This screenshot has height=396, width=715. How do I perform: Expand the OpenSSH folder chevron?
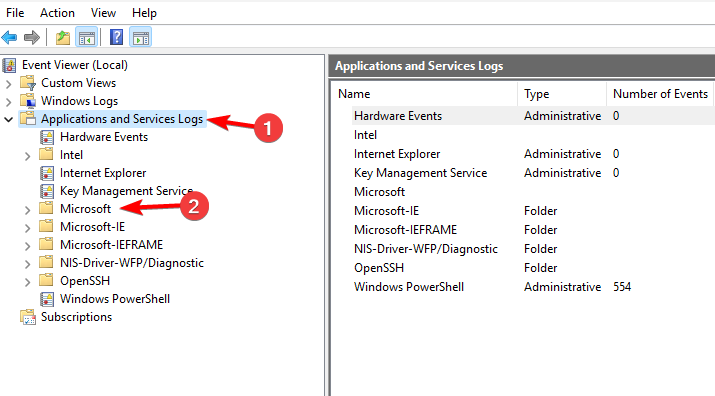click(x=27, y=282)
